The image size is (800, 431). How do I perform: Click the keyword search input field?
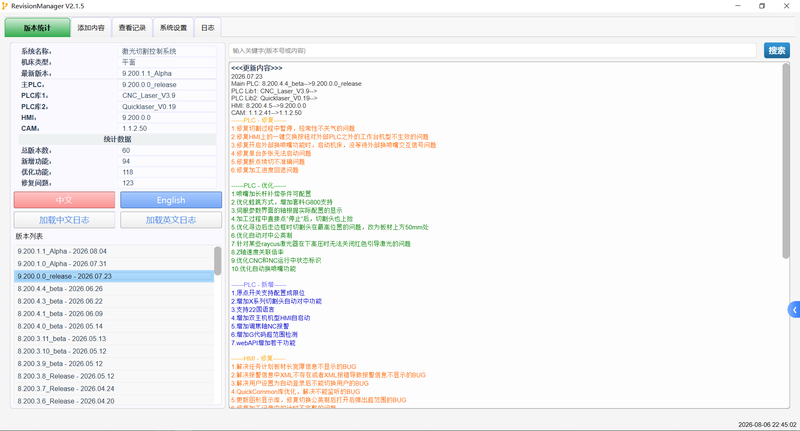pos(492,50)
